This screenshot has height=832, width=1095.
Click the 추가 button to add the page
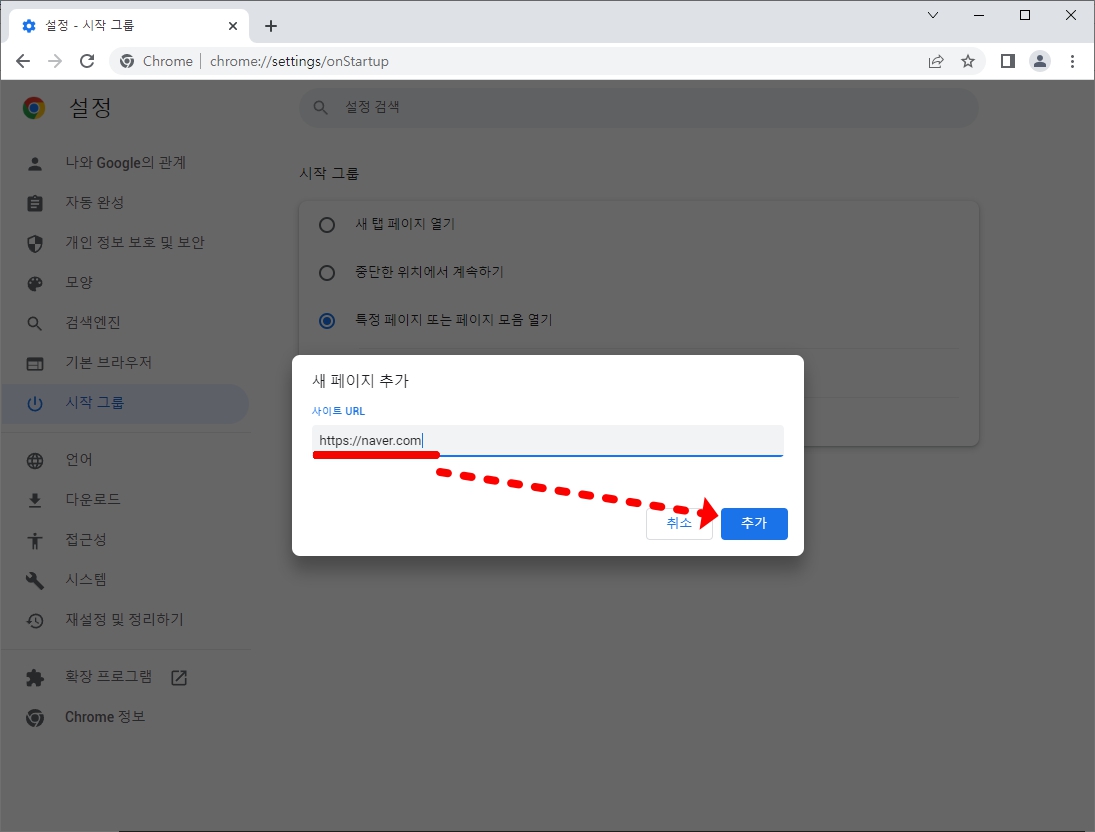pos(754,522)
